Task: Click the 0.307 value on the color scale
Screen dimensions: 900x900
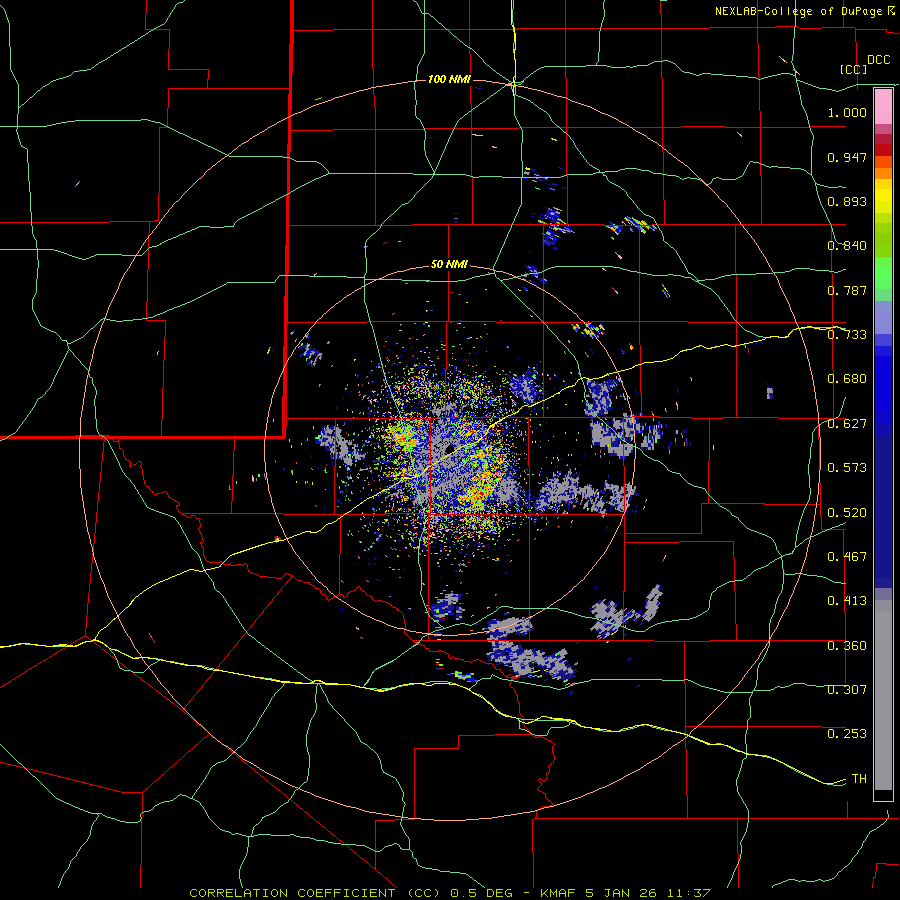Action: tap(847, 689)
